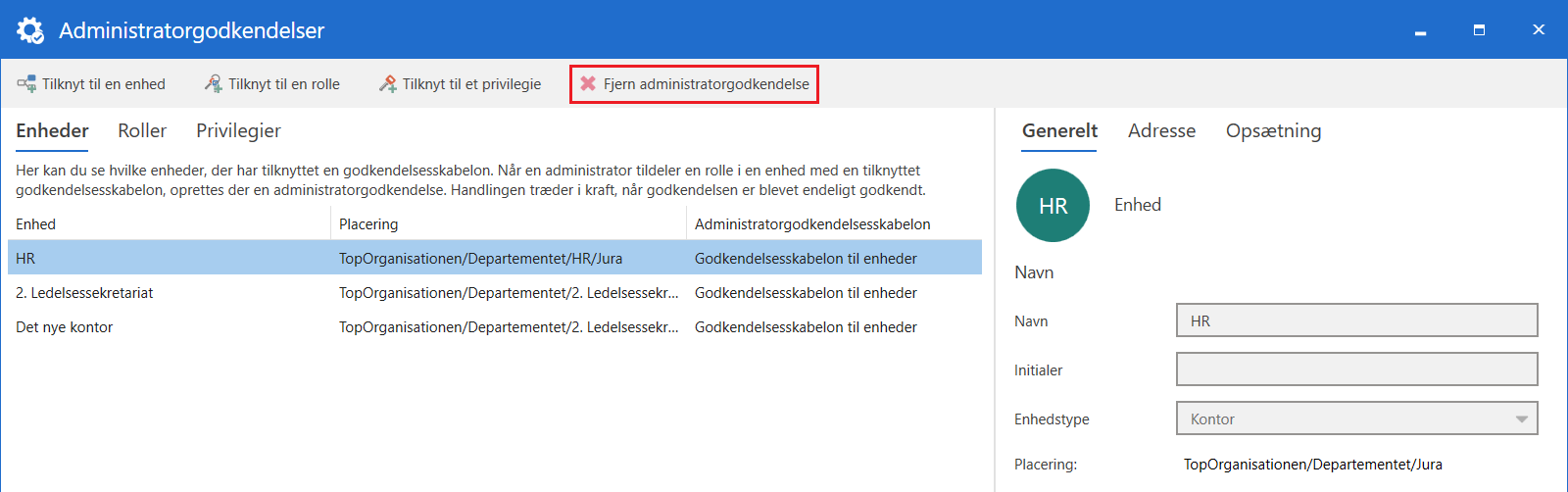This screenshot has width=1568, height=492.
Task: Select the '2. Ledelsessekretariat' row
Action: pyautogui.click(x=84, y=293)
